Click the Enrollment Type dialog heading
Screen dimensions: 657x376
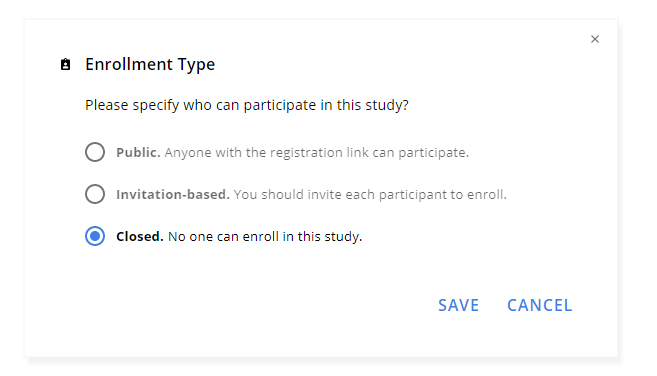click(x=150, y=64)
